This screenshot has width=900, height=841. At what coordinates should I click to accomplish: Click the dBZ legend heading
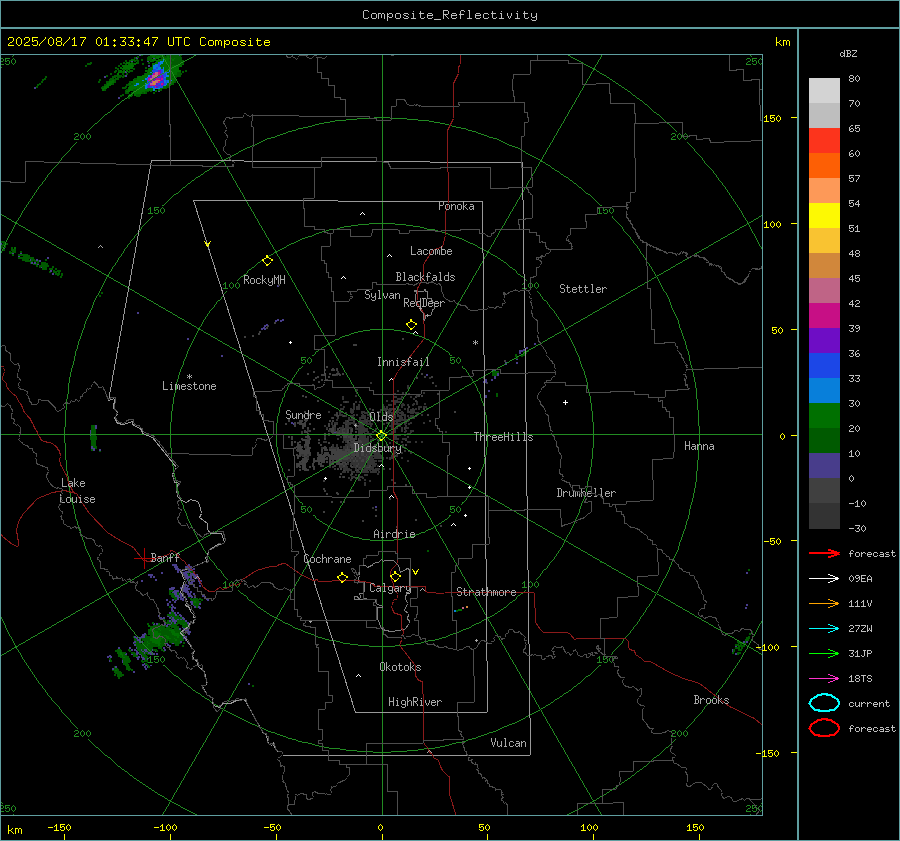click(848, 53)
